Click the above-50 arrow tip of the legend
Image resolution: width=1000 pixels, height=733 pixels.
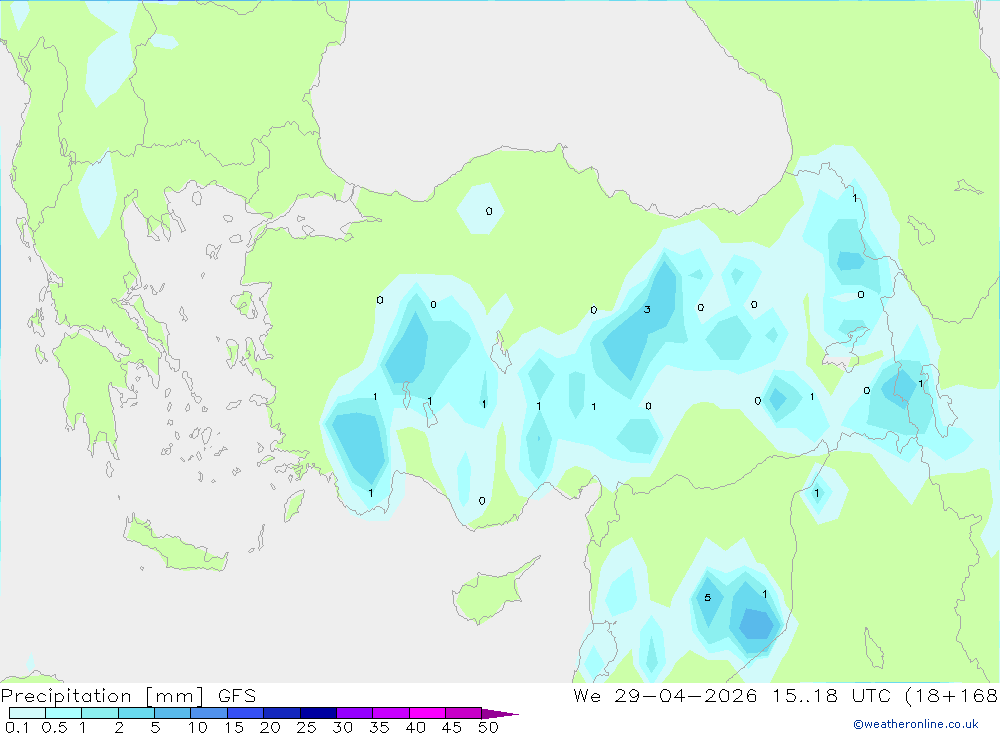(x=500, y=714)
